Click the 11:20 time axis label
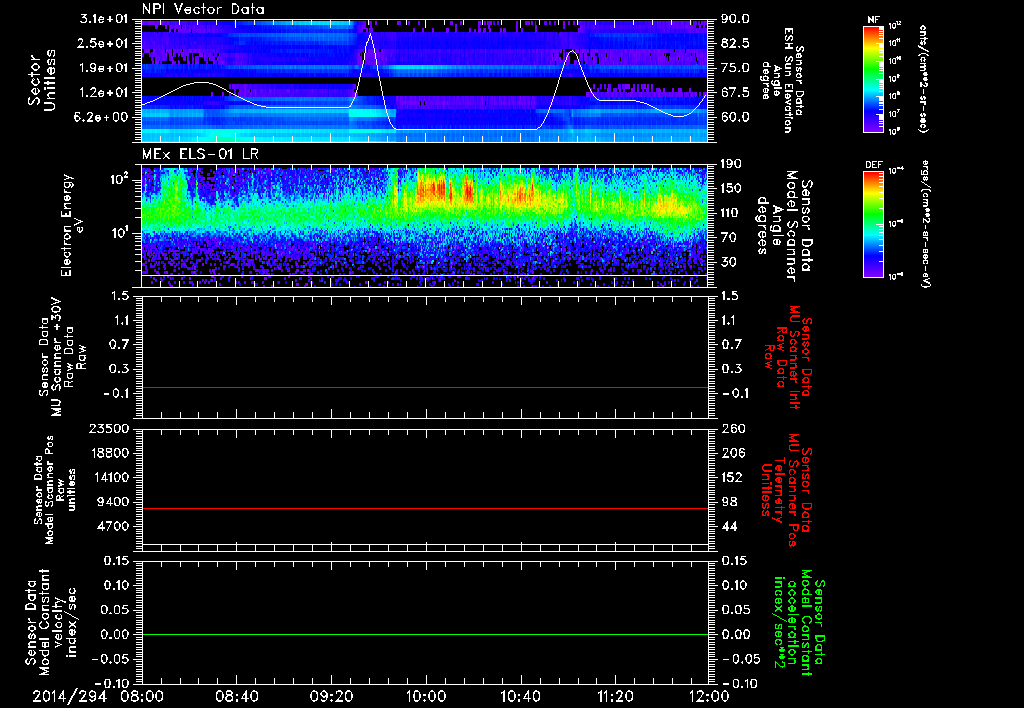Screen dimensions: 1024x708 (x=615, y=696)
